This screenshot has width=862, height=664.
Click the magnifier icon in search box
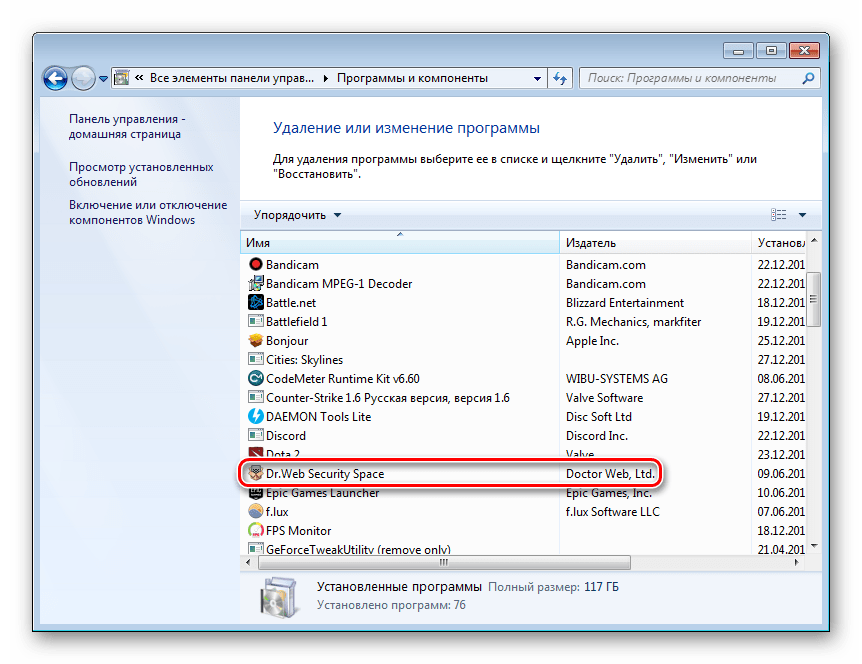point(808,79)
